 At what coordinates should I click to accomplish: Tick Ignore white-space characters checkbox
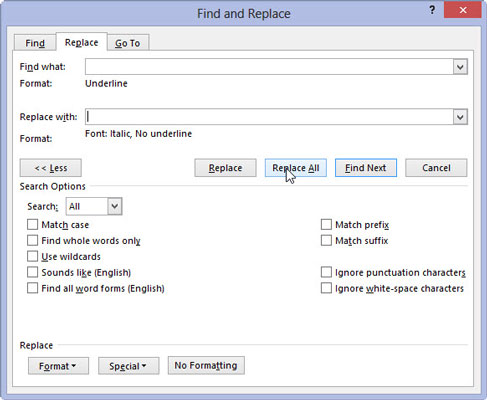coord(326,288)
